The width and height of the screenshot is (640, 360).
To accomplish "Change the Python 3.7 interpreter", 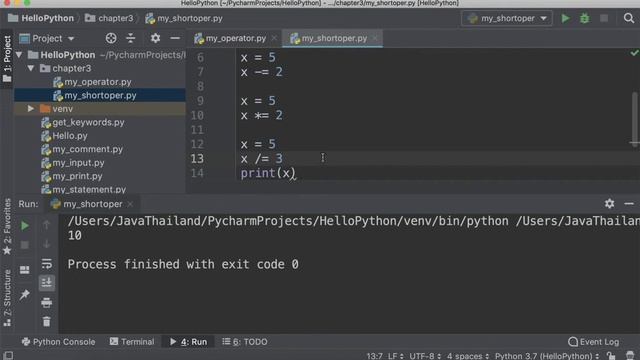I will click(547, 356).
